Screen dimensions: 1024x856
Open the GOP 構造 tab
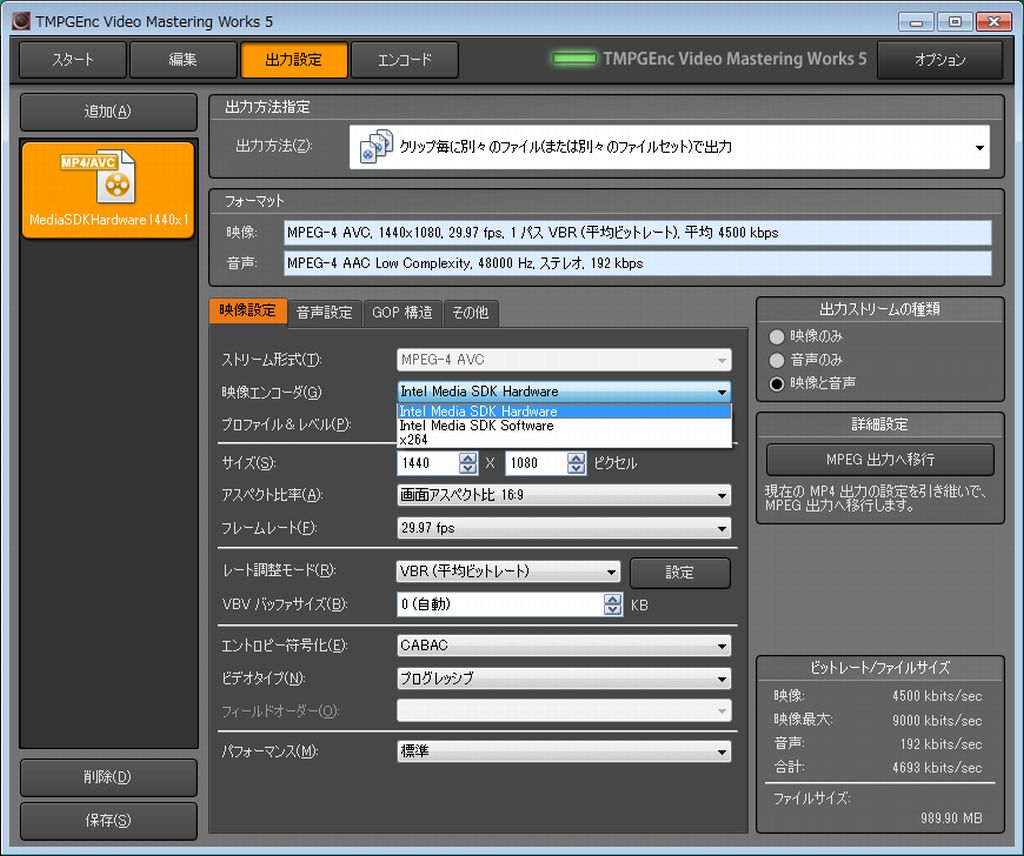coord(402,313)
